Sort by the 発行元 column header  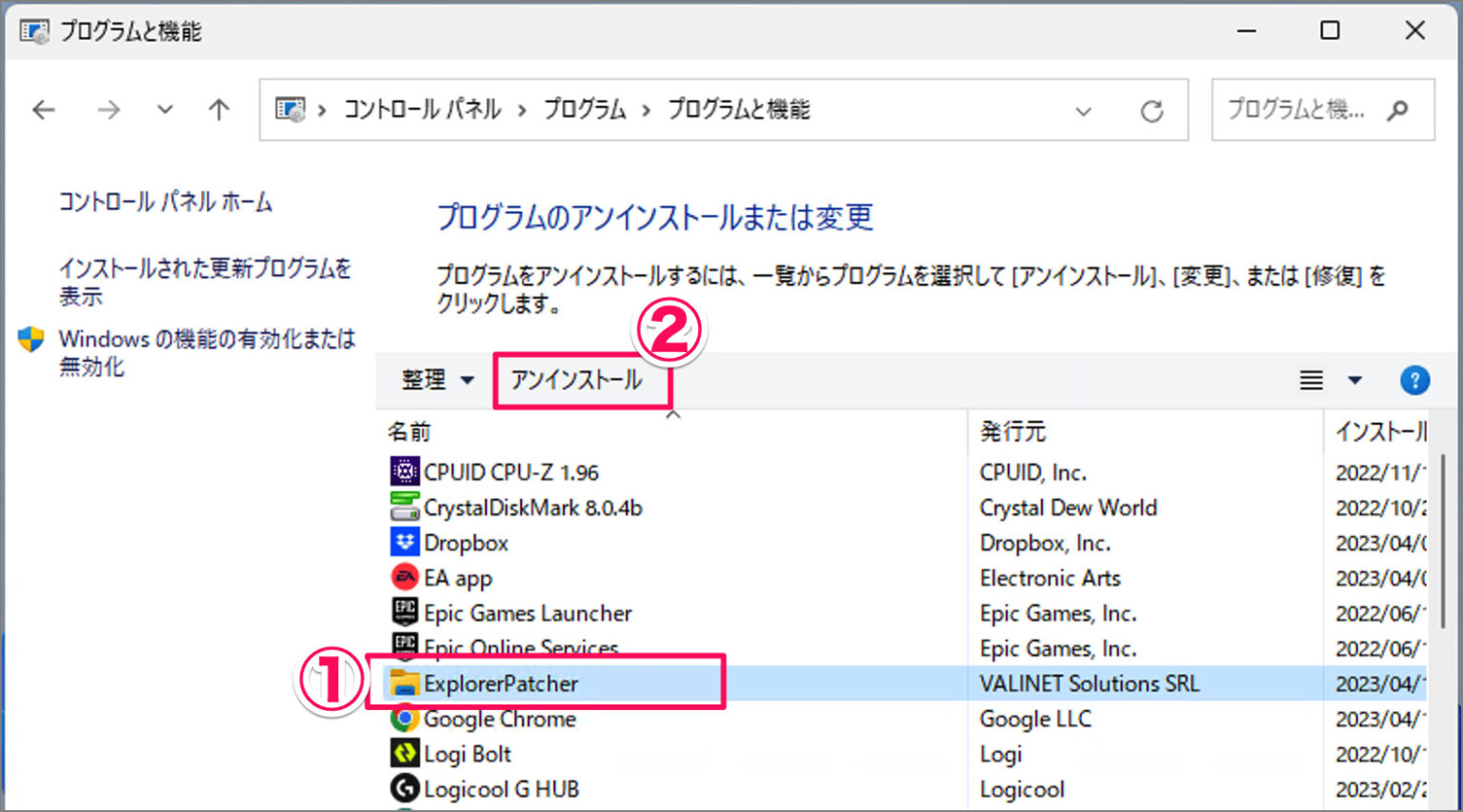1012,431
